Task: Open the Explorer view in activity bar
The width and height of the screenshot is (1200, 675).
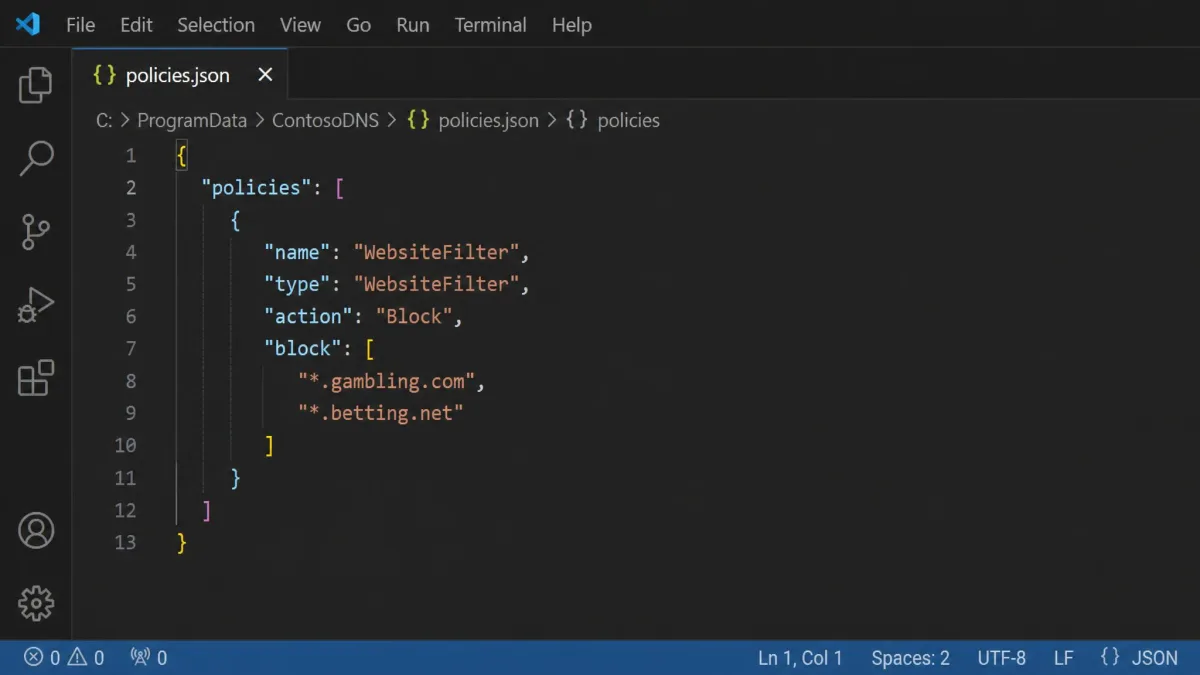Action: point(36,85)
